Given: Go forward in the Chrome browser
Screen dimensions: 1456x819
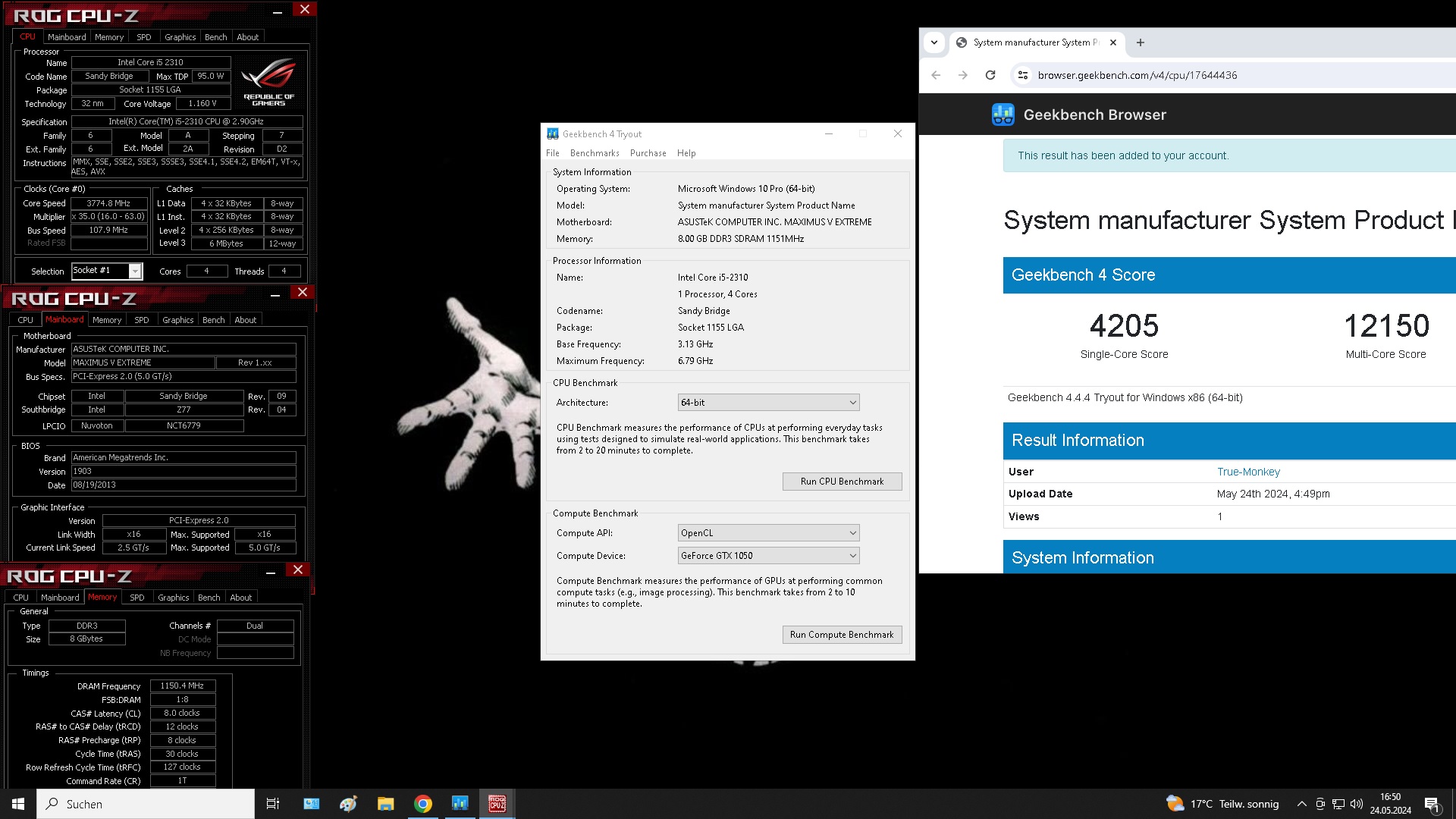Looking at the screenshot, I should pos(963,75).
